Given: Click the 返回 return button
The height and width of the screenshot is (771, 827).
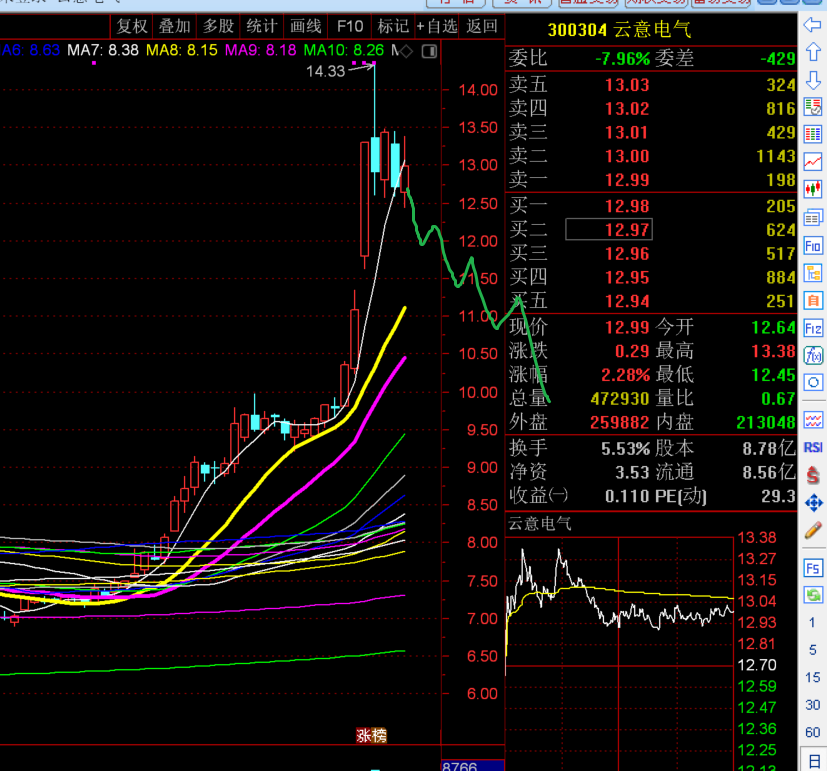Looking at the screenshot, I should [482, 26].
